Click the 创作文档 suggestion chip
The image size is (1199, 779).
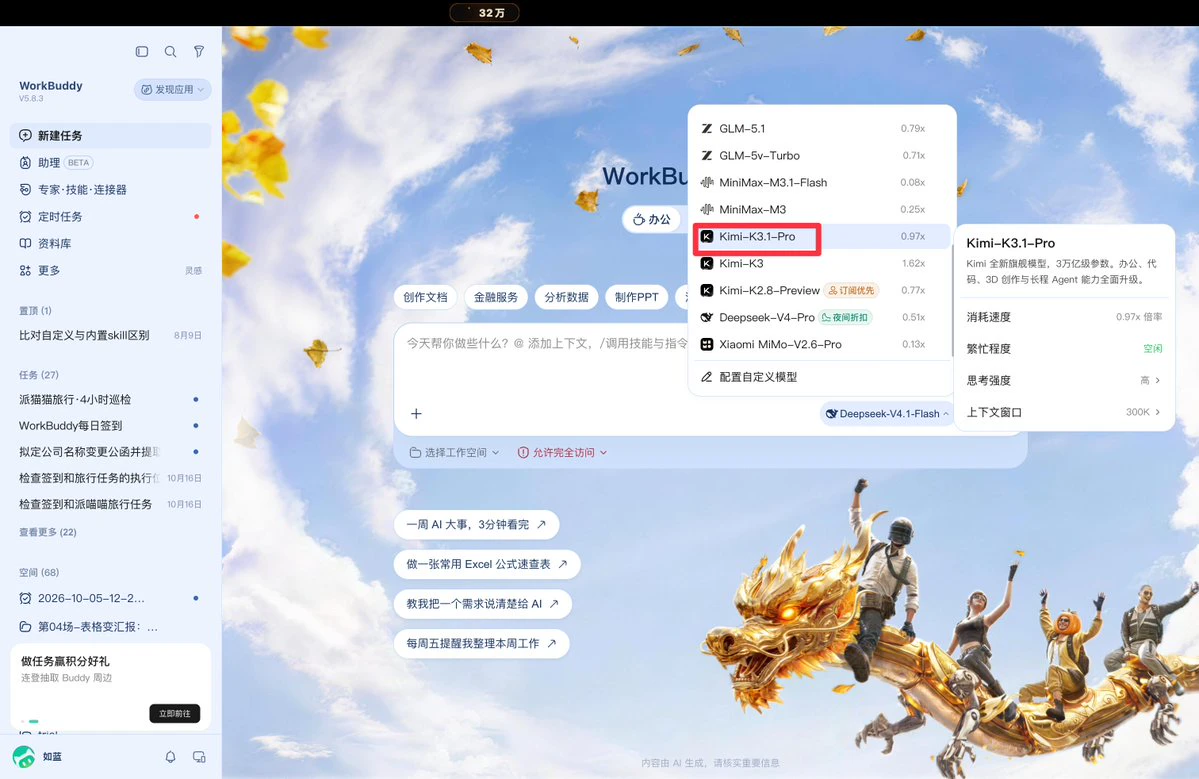pos(425,297)
